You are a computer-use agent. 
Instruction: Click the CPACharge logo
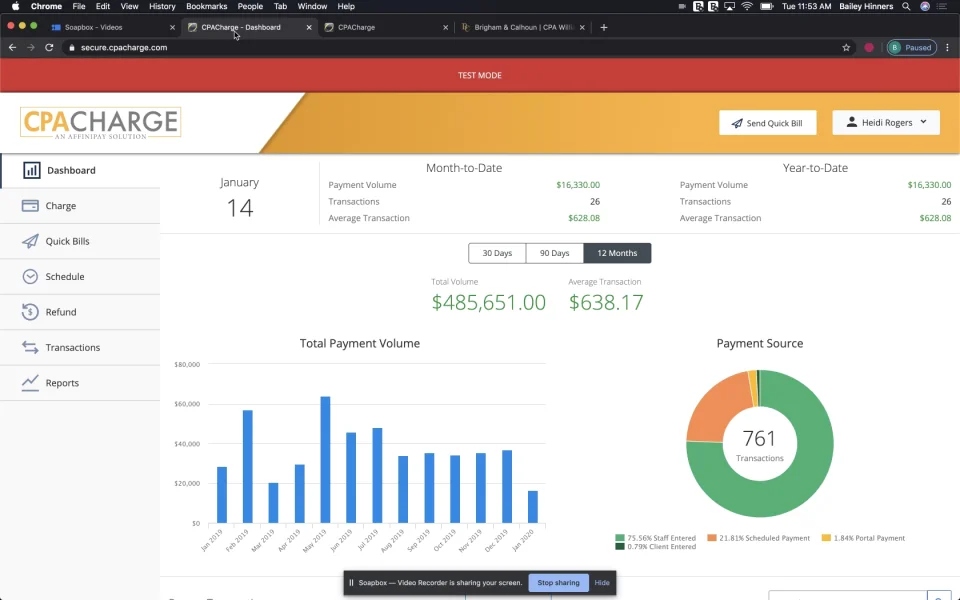pyautogui.click(x=100, y=122)
